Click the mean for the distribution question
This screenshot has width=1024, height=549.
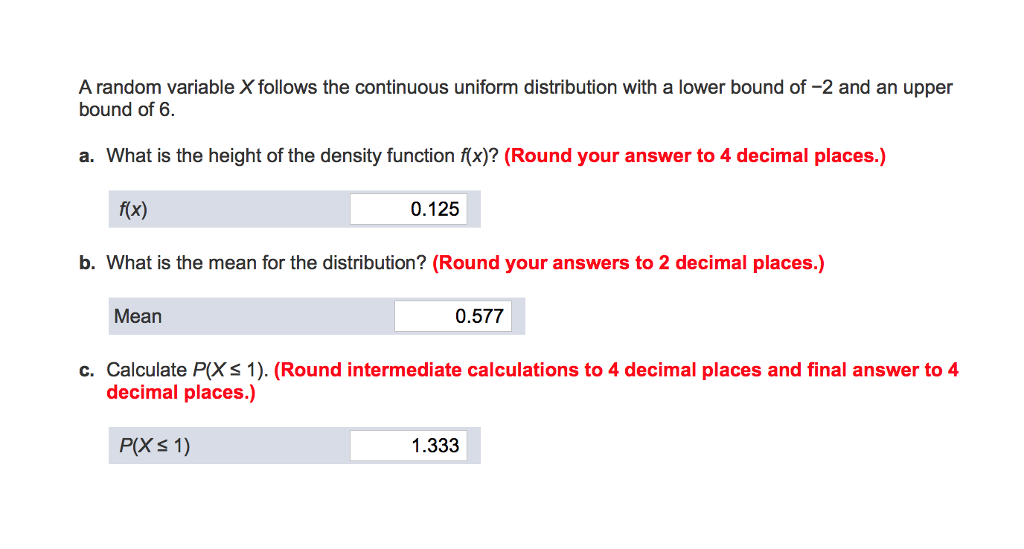(x=266, y=262)
